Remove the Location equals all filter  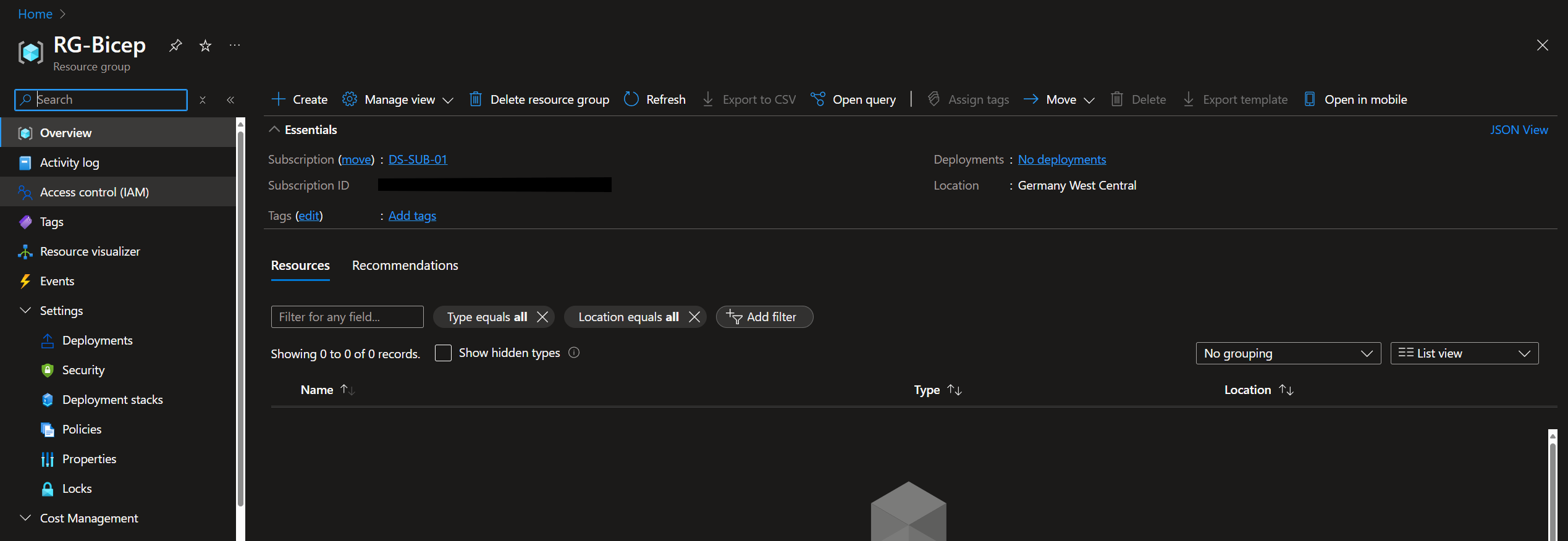click(x=694, y=317)
